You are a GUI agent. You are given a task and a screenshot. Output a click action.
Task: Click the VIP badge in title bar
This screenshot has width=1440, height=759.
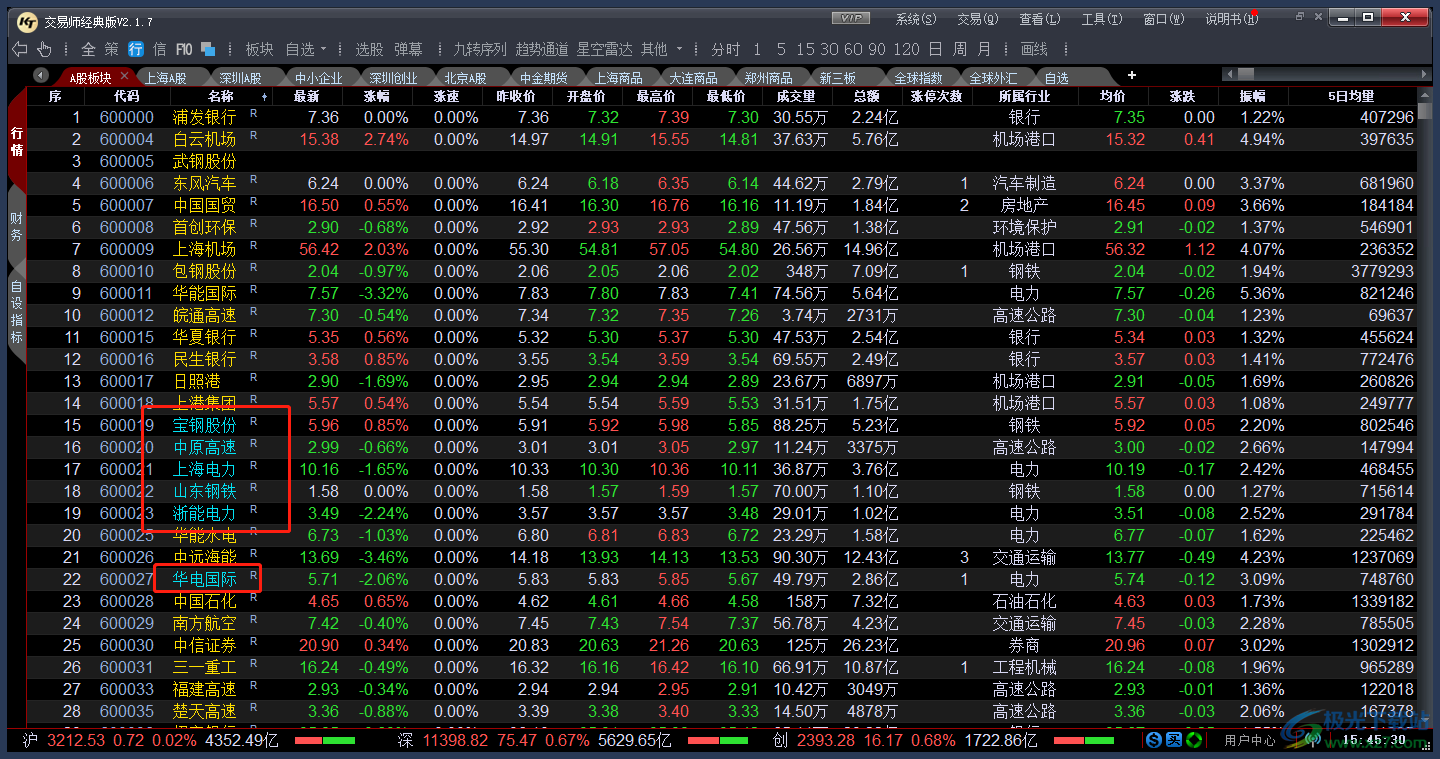tap(851, 18)
